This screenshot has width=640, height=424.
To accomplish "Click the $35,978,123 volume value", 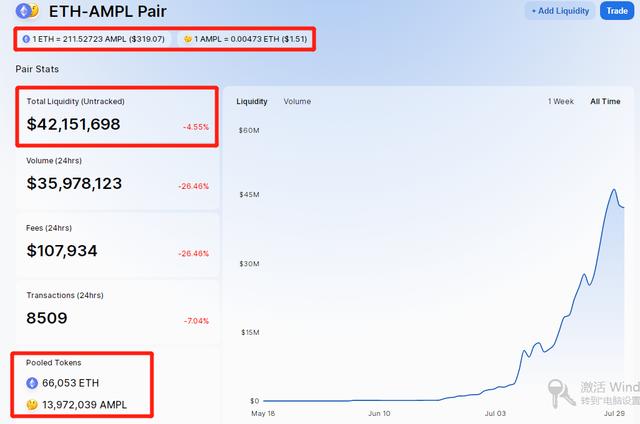I will coord(74,184).
